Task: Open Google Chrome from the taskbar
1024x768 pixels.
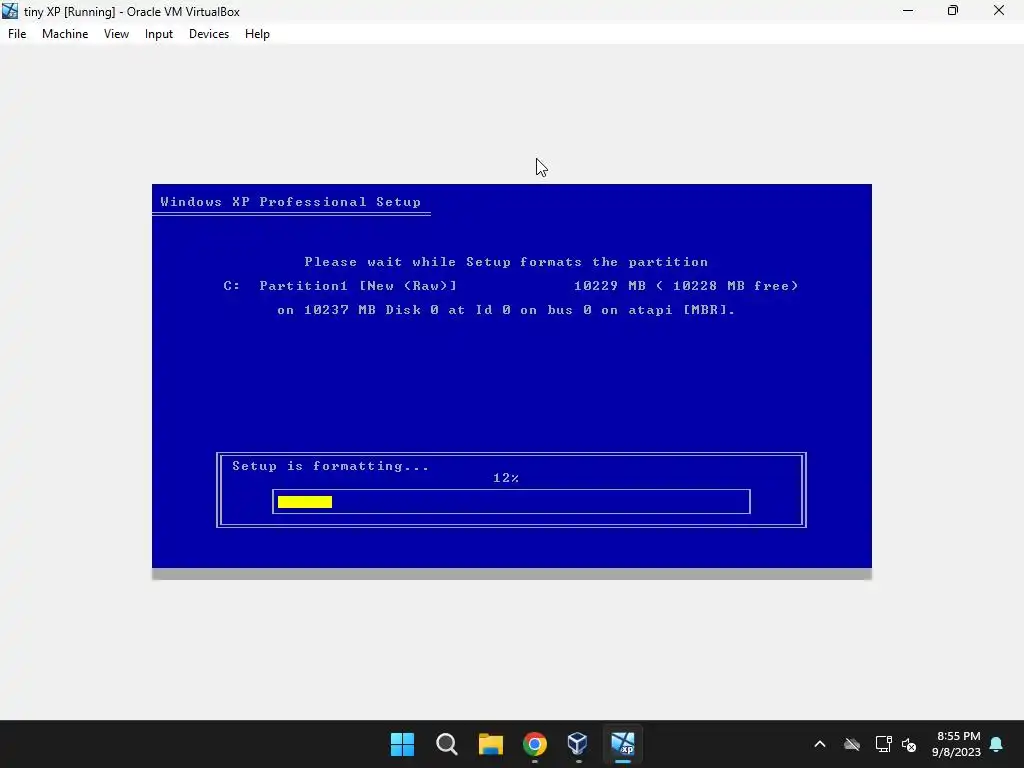Action: [x=534, y=744]
